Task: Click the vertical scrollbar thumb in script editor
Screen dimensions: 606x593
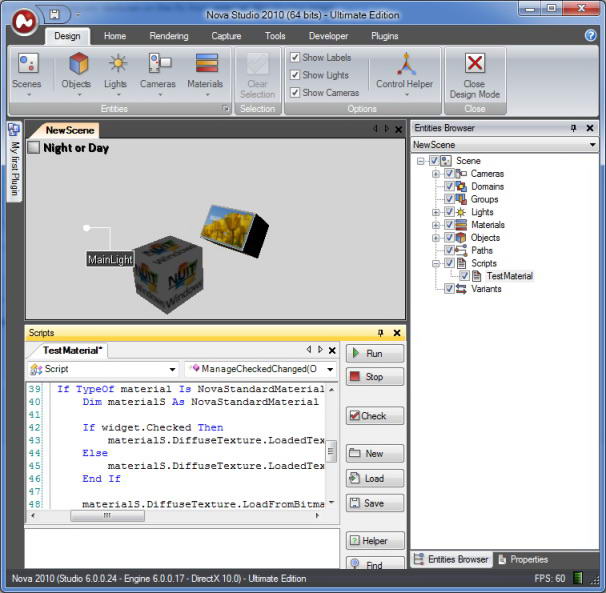Action: tap(331, 451)
